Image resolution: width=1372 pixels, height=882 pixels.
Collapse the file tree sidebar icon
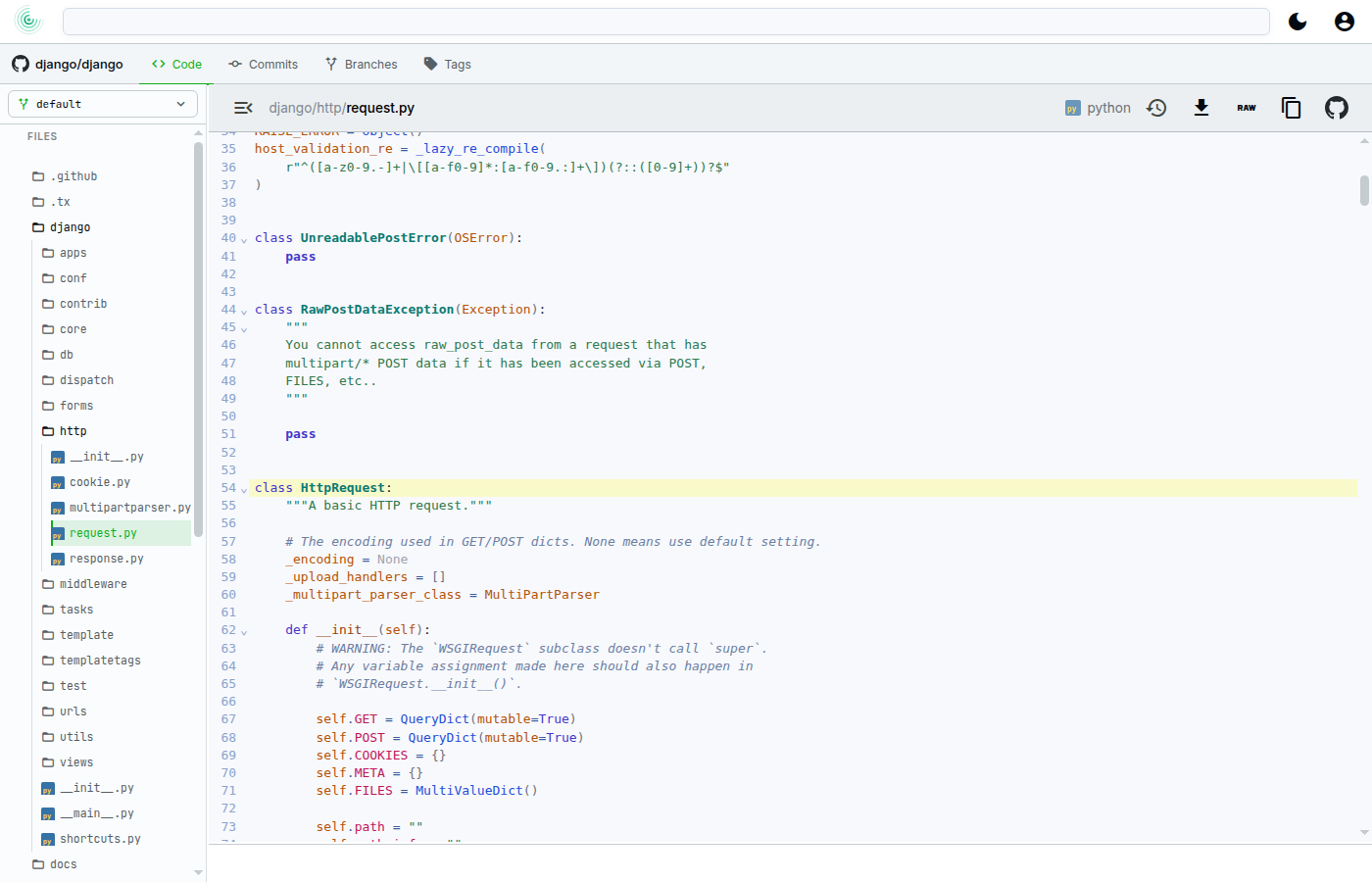[x=243, y=108]
